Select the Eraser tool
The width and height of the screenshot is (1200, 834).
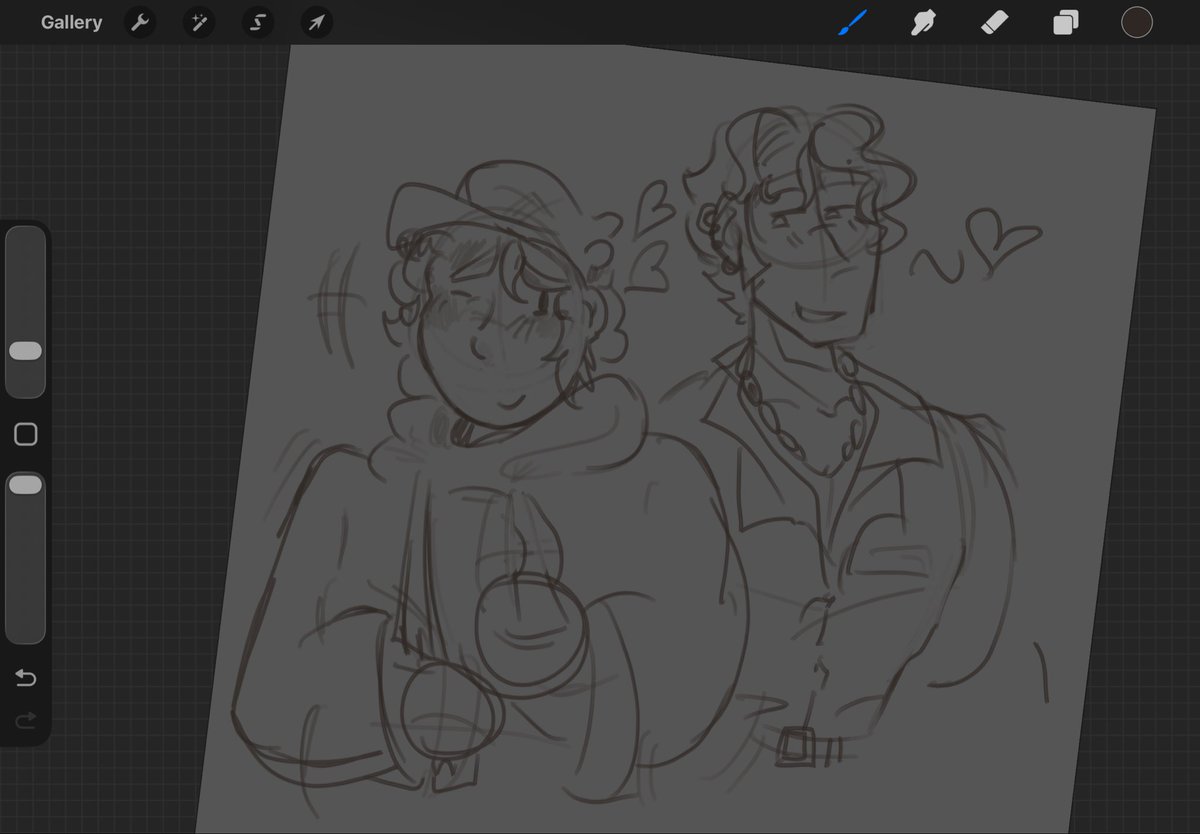tap(994, 22)
